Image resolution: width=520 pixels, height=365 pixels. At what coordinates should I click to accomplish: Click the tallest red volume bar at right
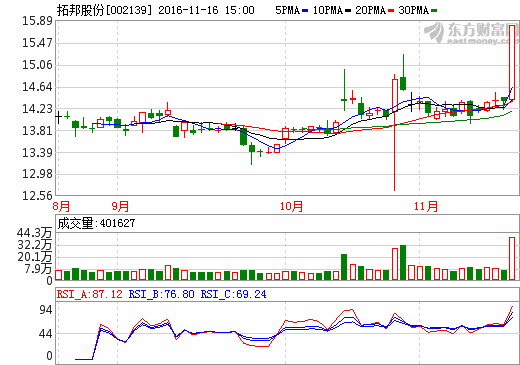tap(512, 258)
